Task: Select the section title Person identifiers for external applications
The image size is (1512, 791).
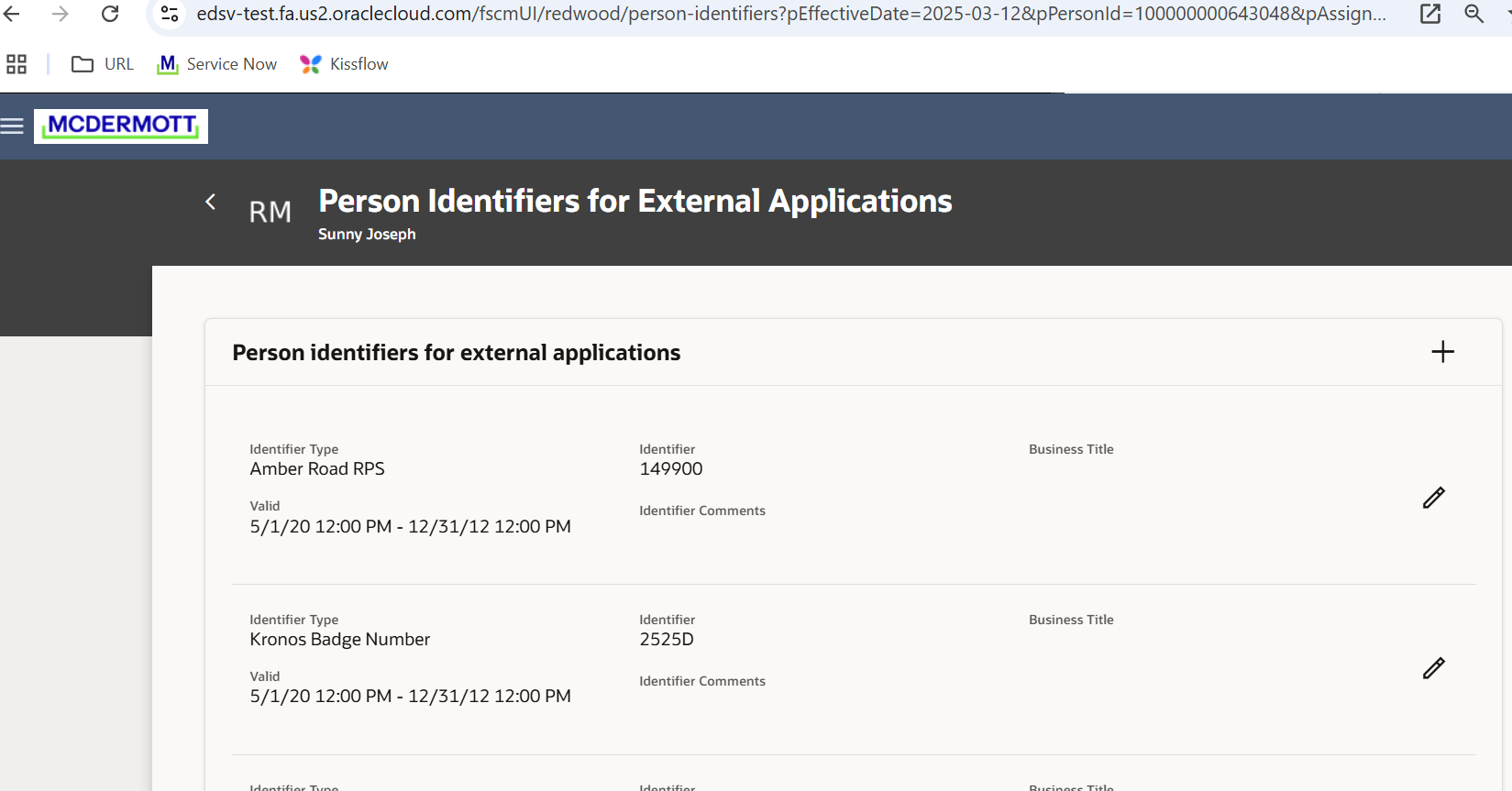Action: tap(457, 353)
